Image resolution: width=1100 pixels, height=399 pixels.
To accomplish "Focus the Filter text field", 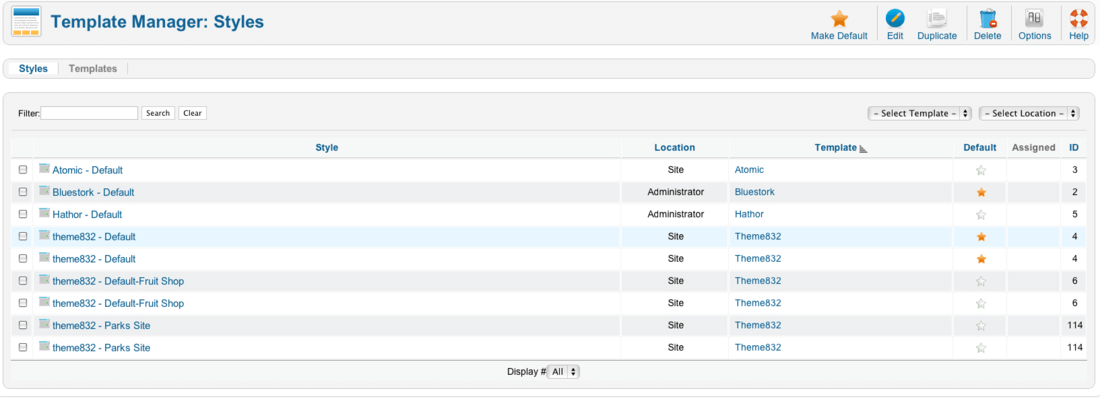I will pyautogui.click(x=89, y=113).
